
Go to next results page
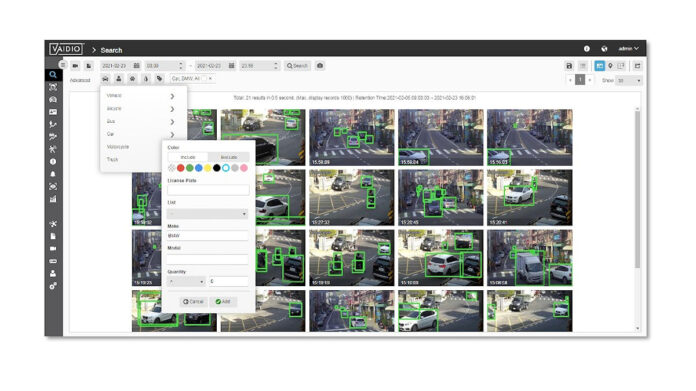589,80
